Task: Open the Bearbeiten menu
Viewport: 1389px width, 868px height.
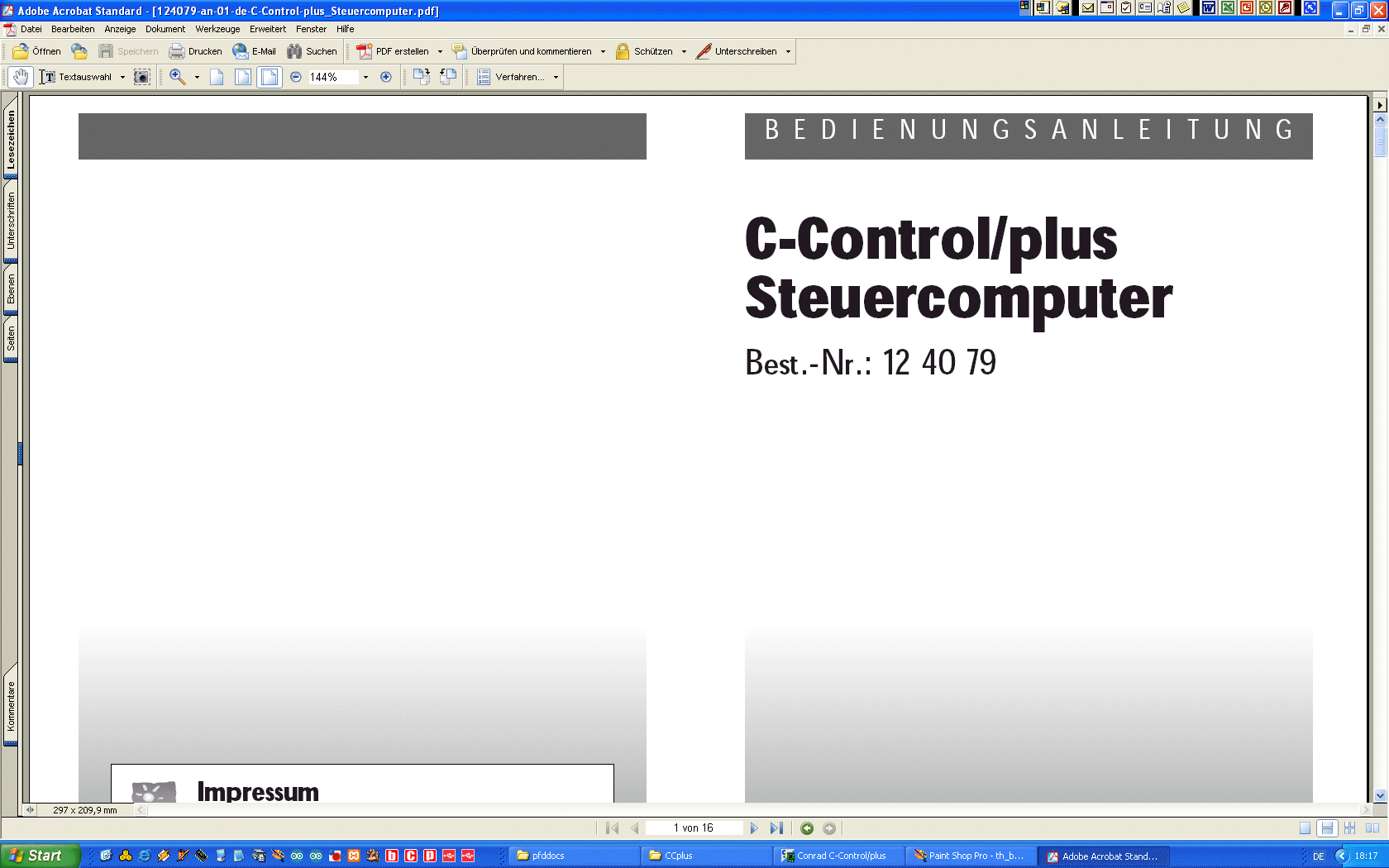Action: coord(73,29)
